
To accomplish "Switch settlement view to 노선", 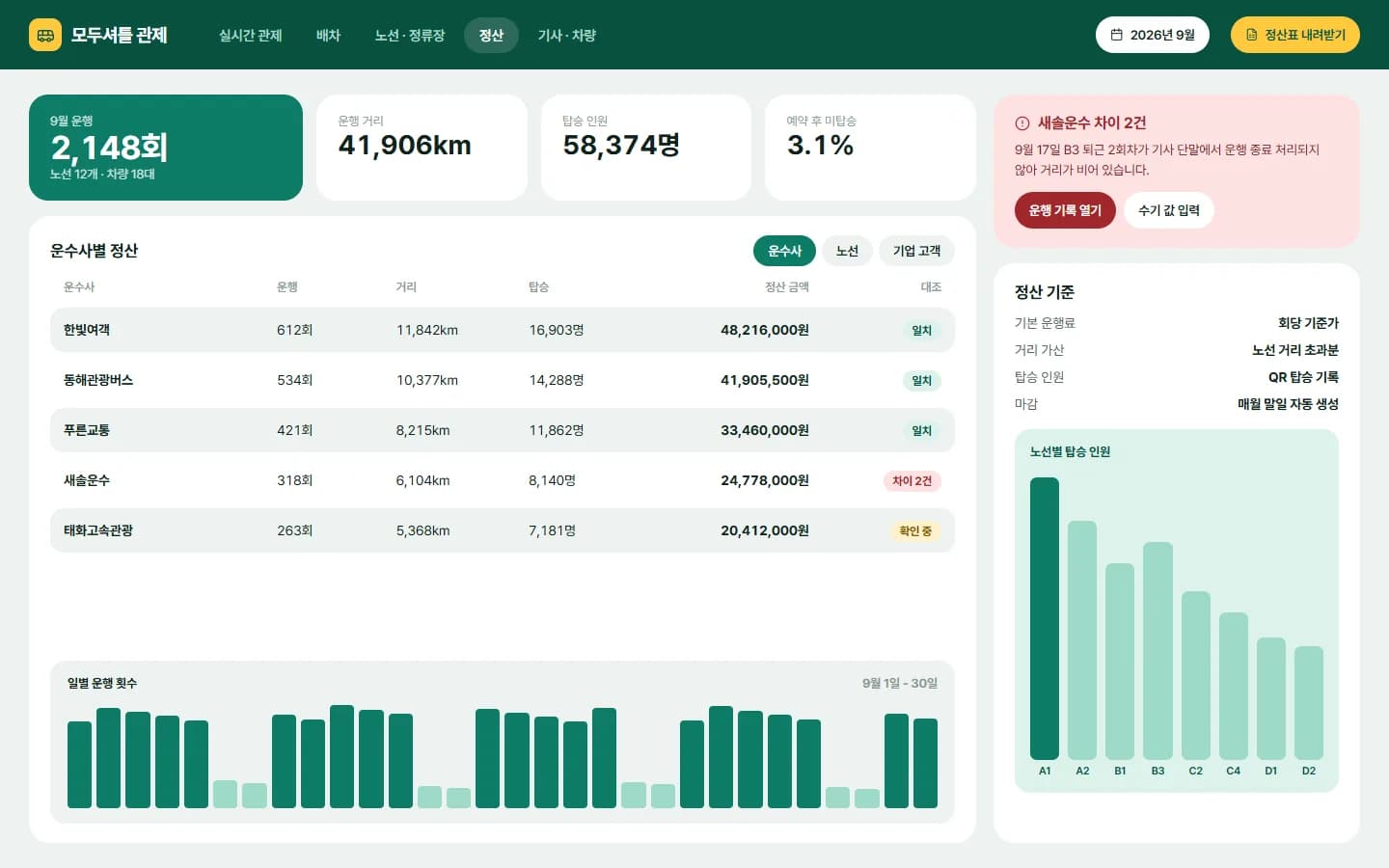I will point(847,251).
